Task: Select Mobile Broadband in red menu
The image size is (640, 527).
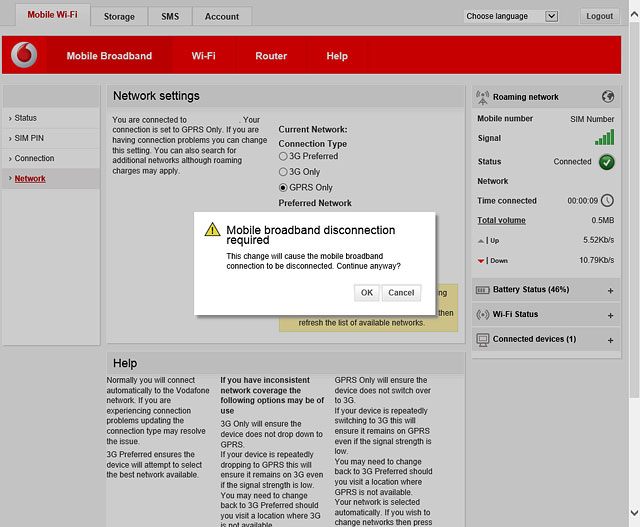Action: point(109,56)
